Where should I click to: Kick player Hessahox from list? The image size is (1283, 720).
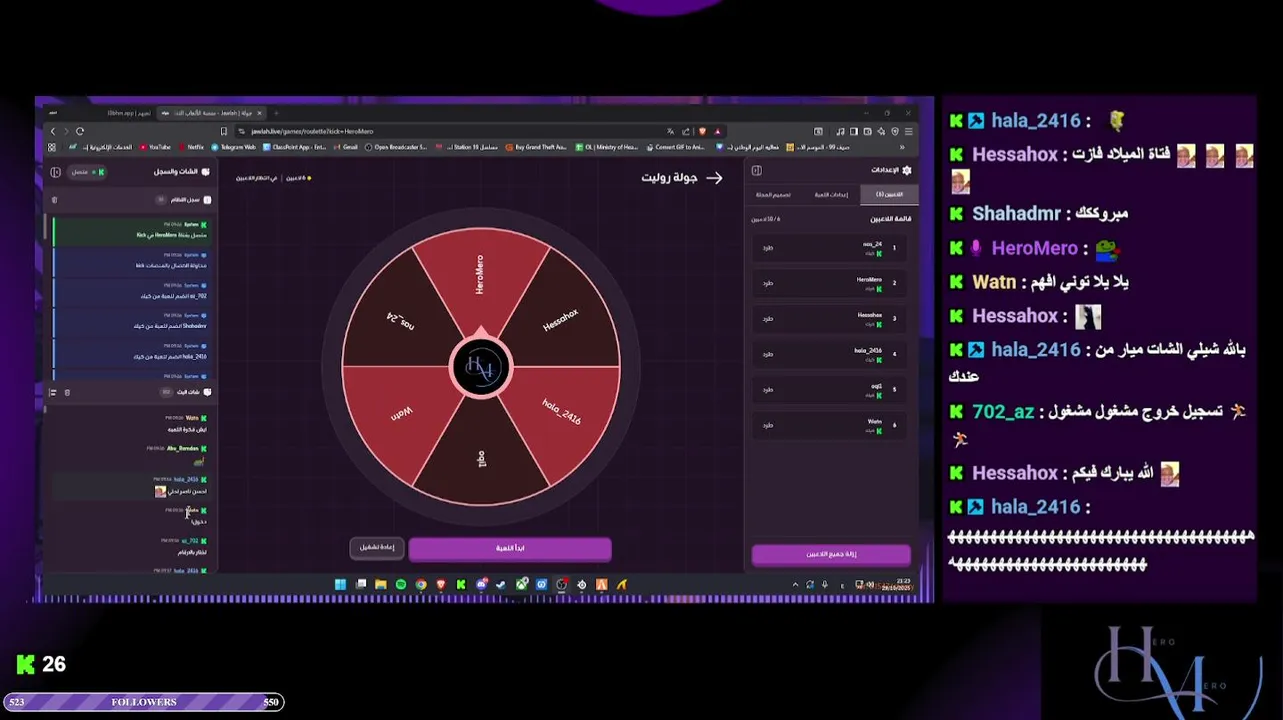[x=767, y=318]
